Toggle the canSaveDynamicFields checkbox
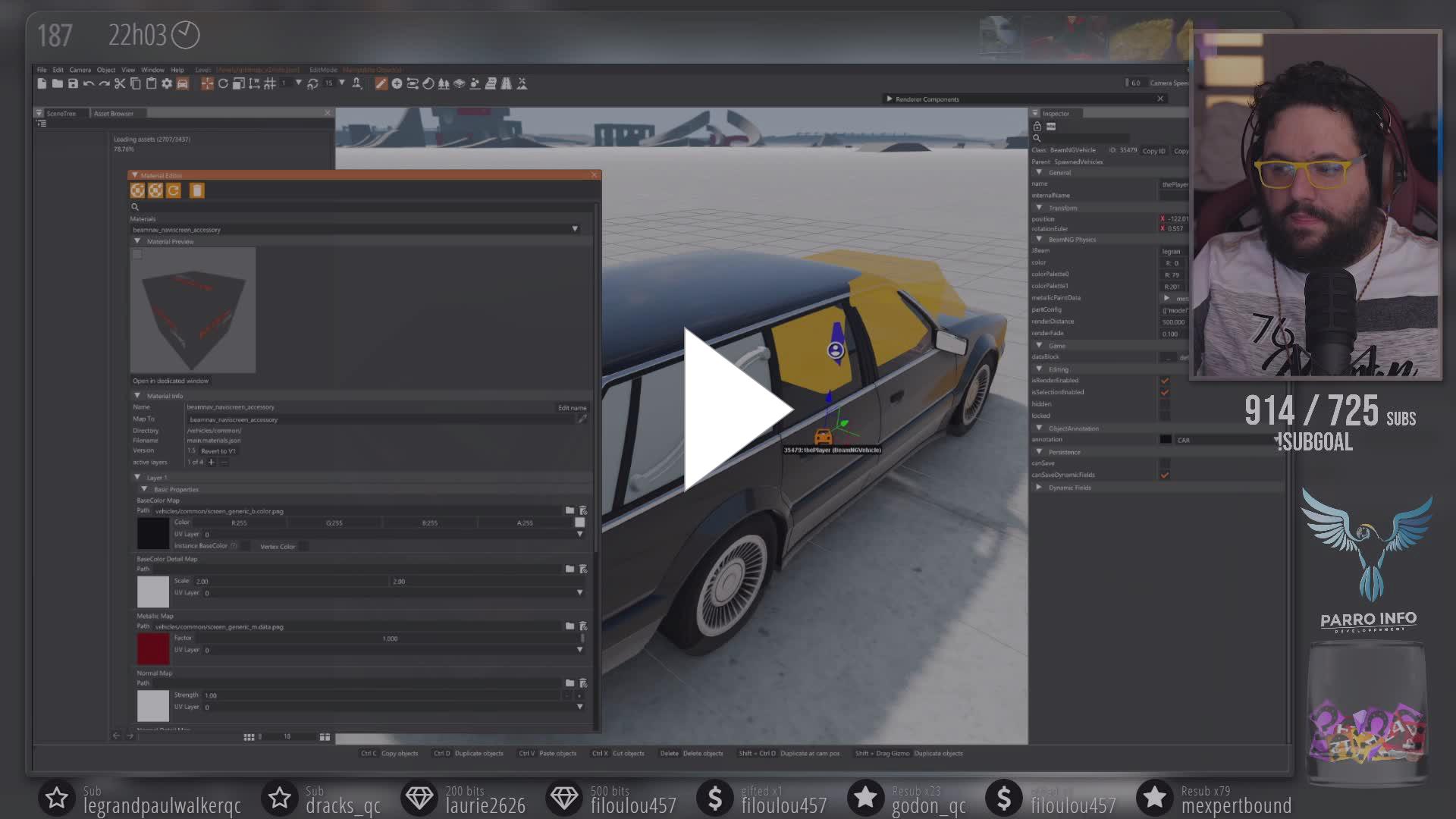This screenshot has height=819, width=1456. pos(1165,475)
